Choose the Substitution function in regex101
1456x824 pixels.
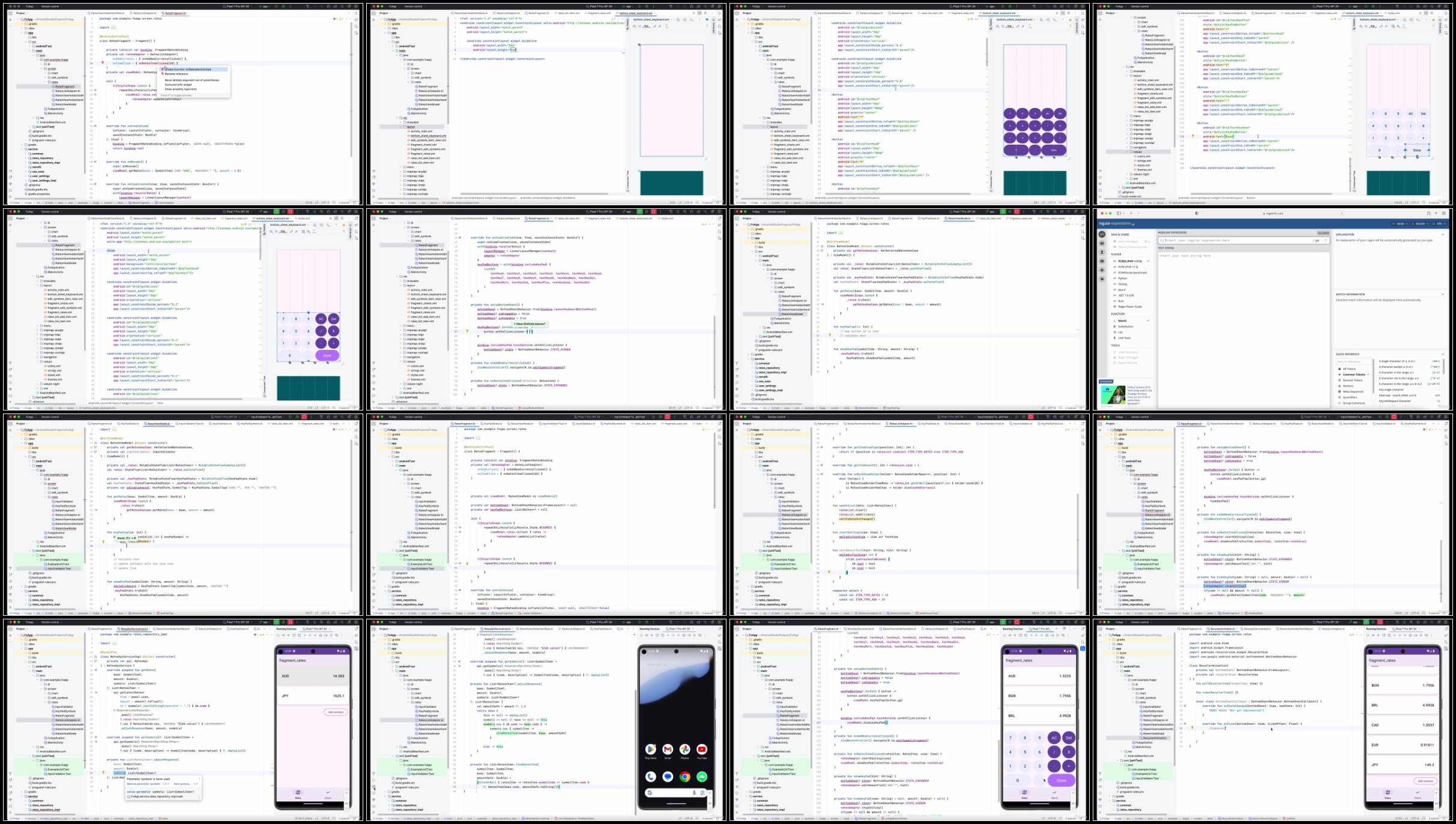point(1123,326)
